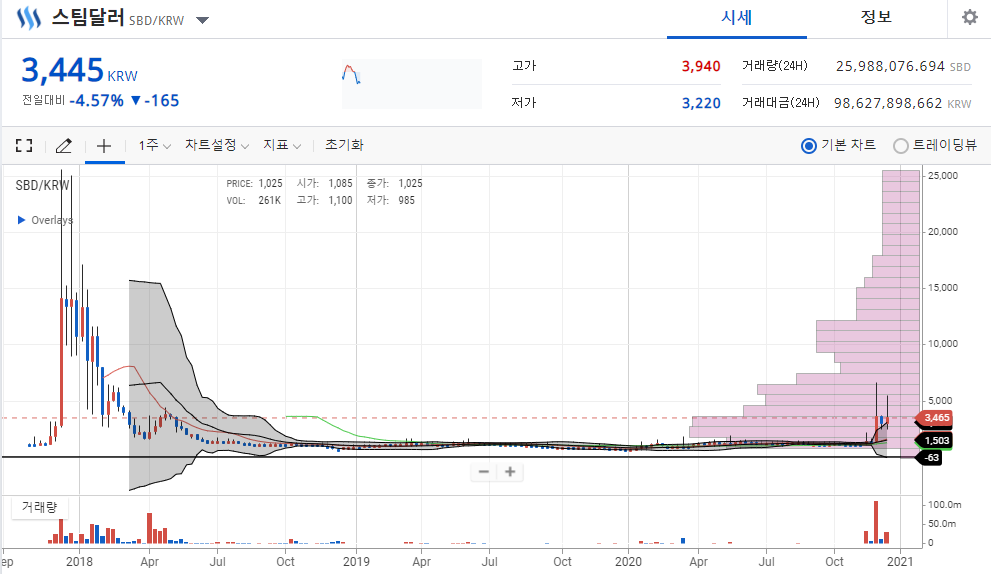Switch to the 시세 tab
Image resolution: width=991 pixels, height=574 pixels.
tap(737, 18)
